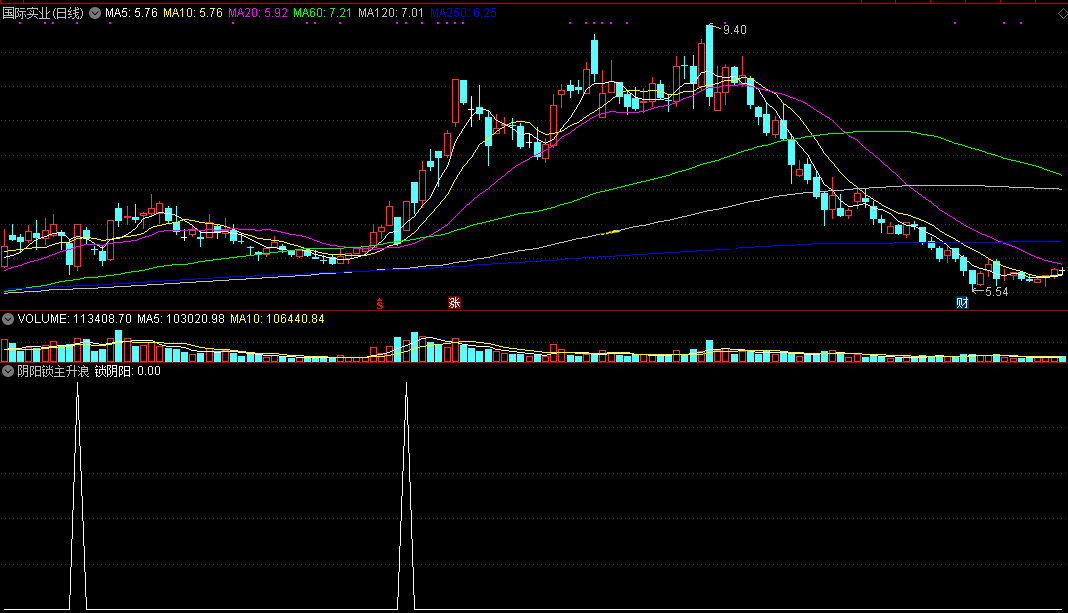The height and width of the screenshot is (613, 1068).
Task: Click the second white signal spike in indicator panel
Action: pos(407,496)
